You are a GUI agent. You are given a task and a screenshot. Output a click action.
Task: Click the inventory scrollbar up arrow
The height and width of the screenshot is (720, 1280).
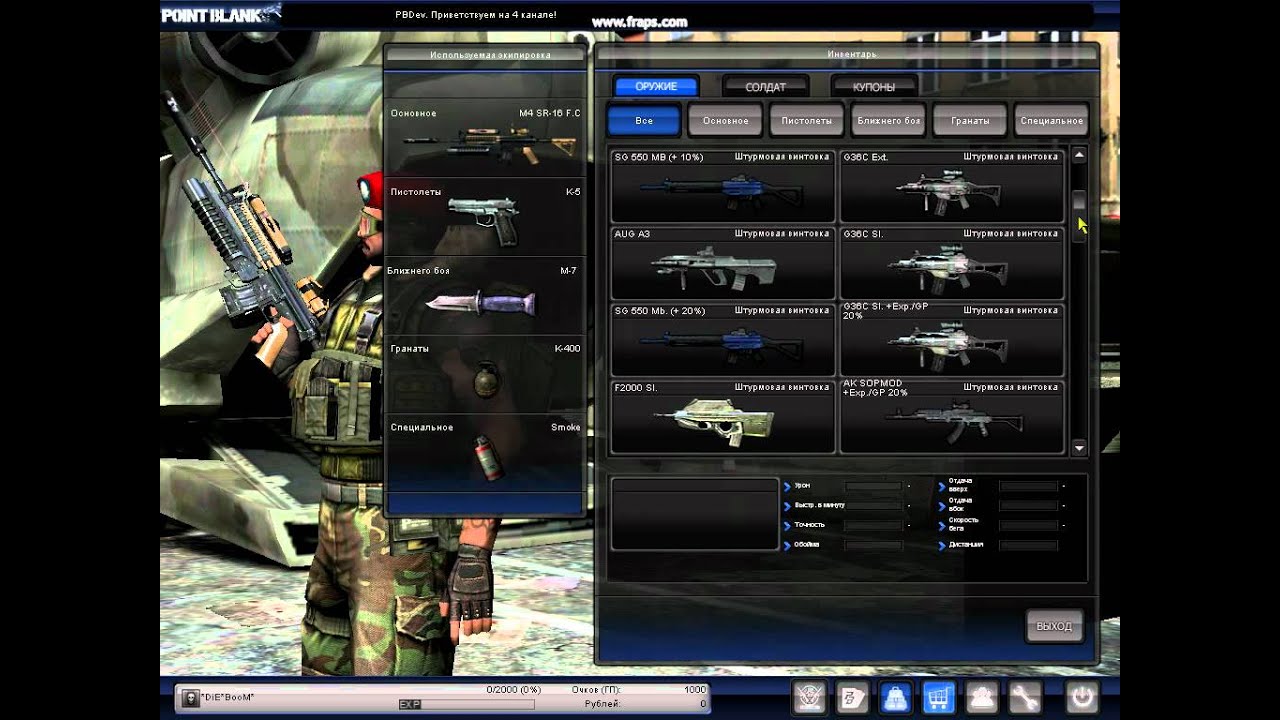pos(1079,156)
